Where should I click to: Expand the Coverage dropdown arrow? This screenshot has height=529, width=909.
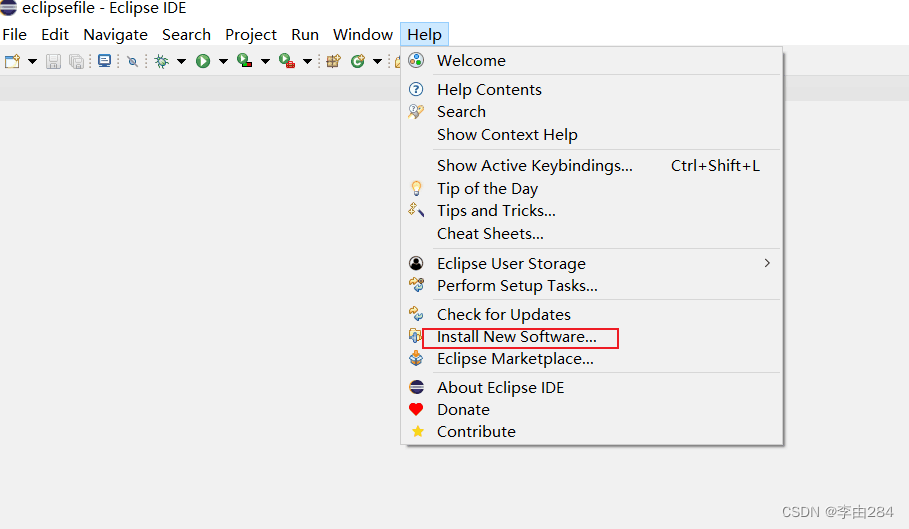(x=266, y=61)
